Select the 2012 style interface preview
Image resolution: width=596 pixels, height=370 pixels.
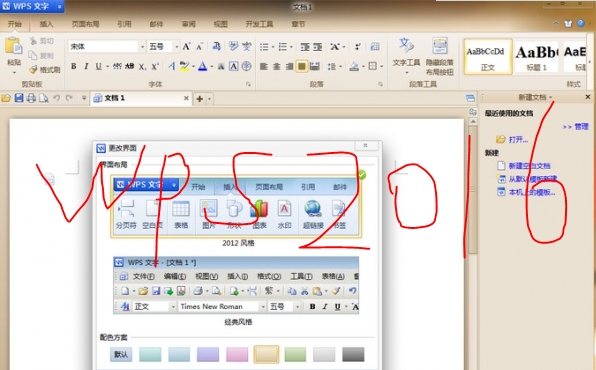click(236, 206)
